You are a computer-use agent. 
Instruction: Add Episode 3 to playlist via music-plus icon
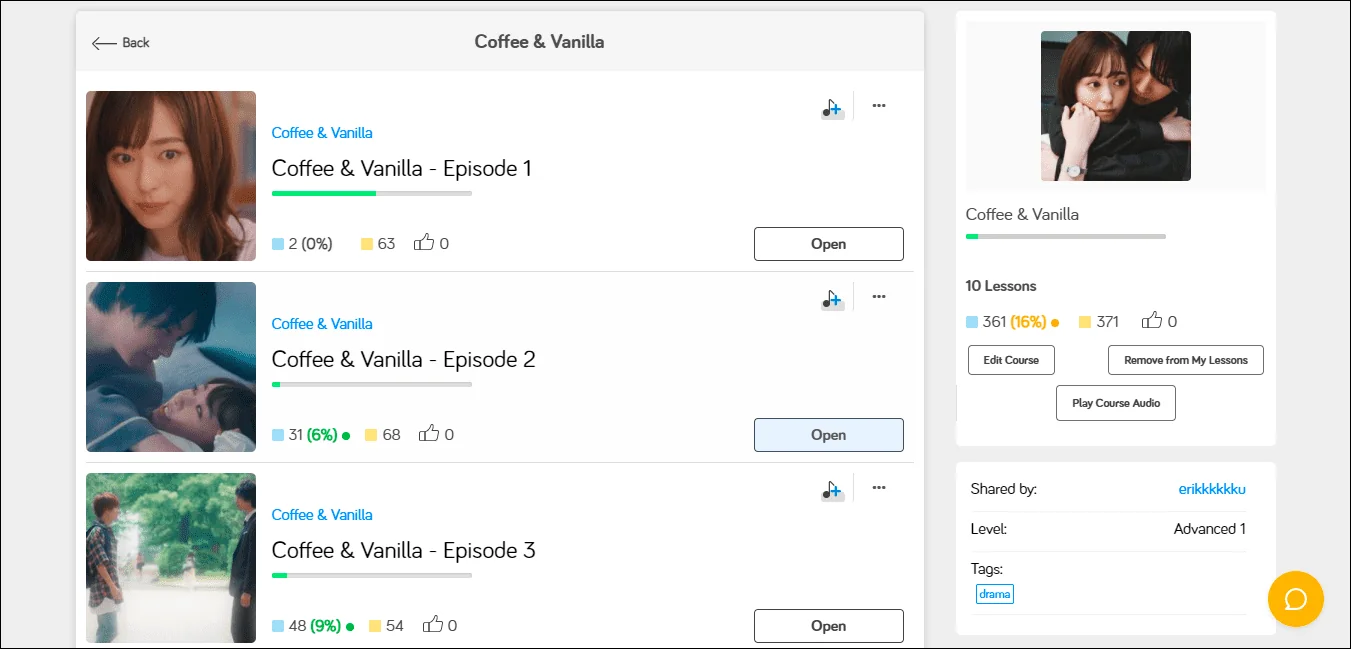(832, 490)
